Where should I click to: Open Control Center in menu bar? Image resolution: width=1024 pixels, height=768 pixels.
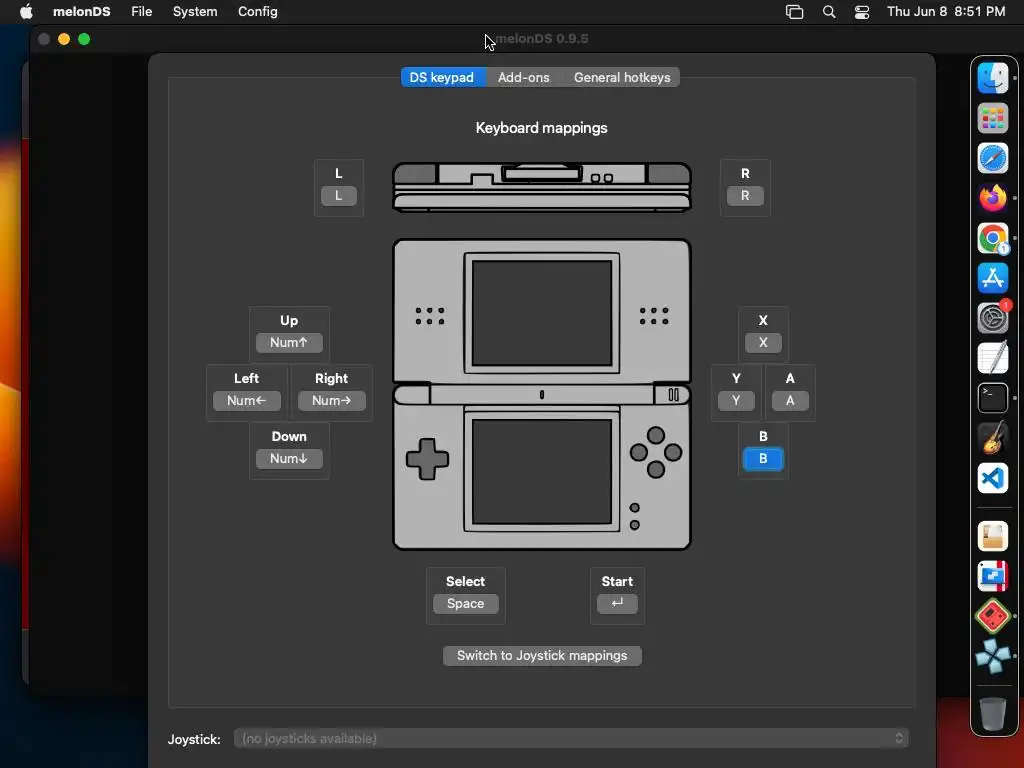click(x=862, y=12)
